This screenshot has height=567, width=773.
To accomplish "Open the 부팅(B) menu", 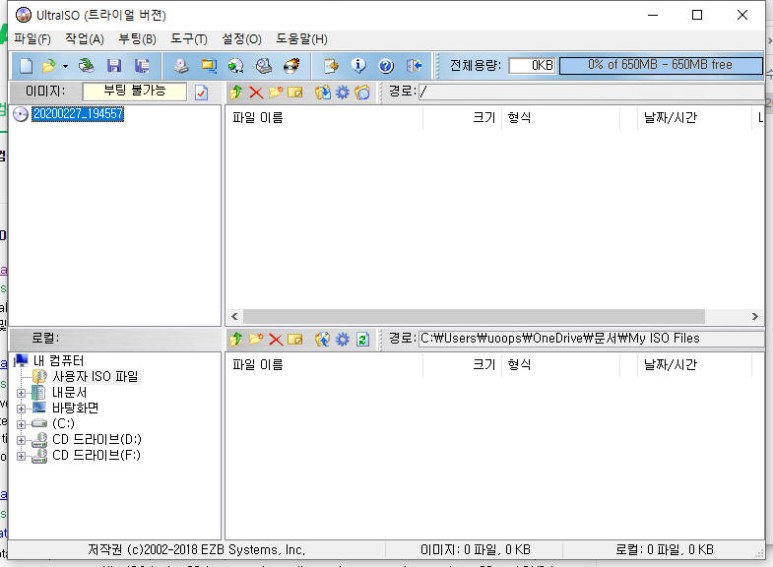I will point(138,39).
